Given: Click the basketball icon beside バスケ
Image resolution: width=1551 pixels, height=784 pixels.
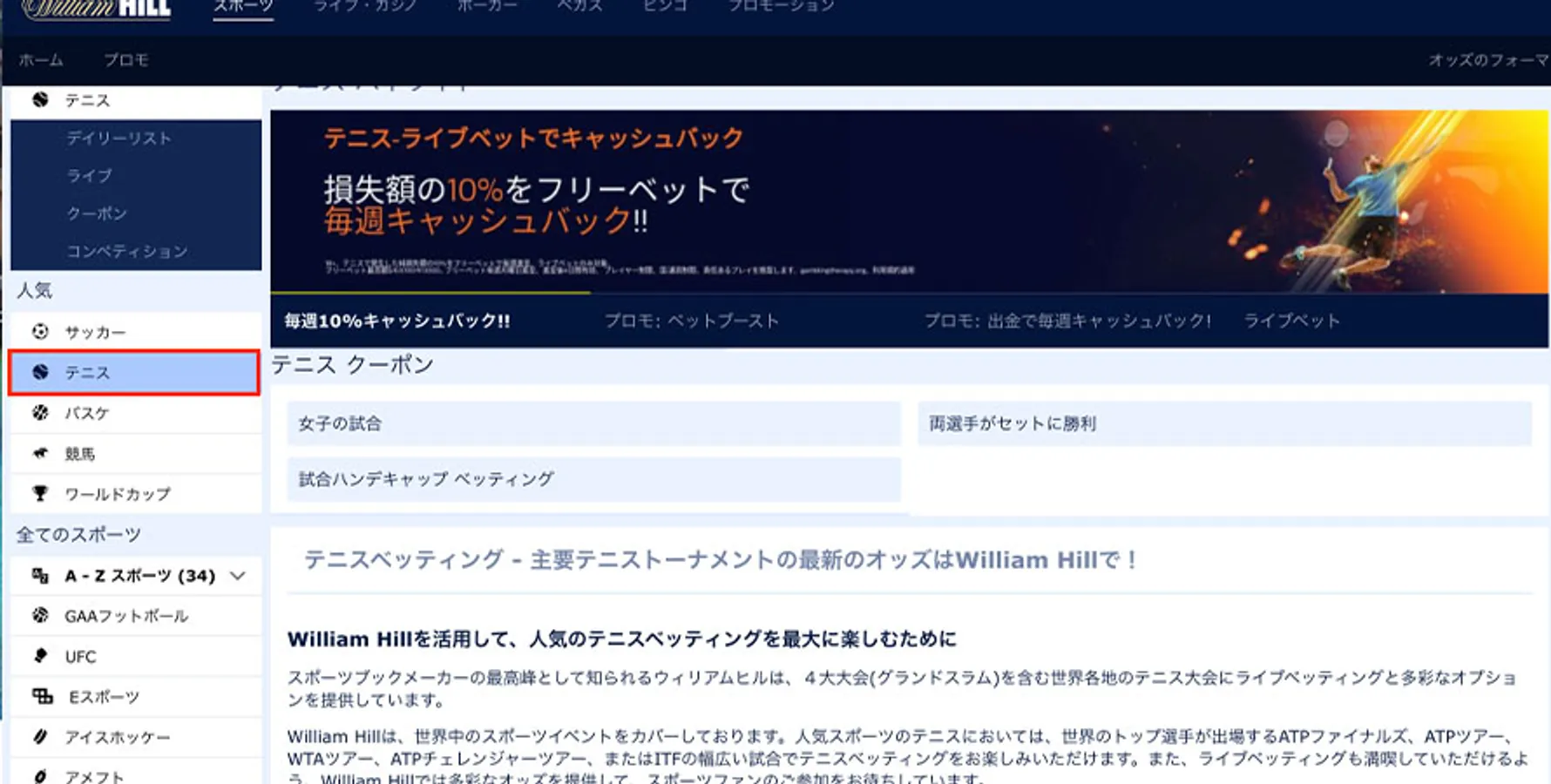Looking at the screenshot, I should (x=40, y=413).
